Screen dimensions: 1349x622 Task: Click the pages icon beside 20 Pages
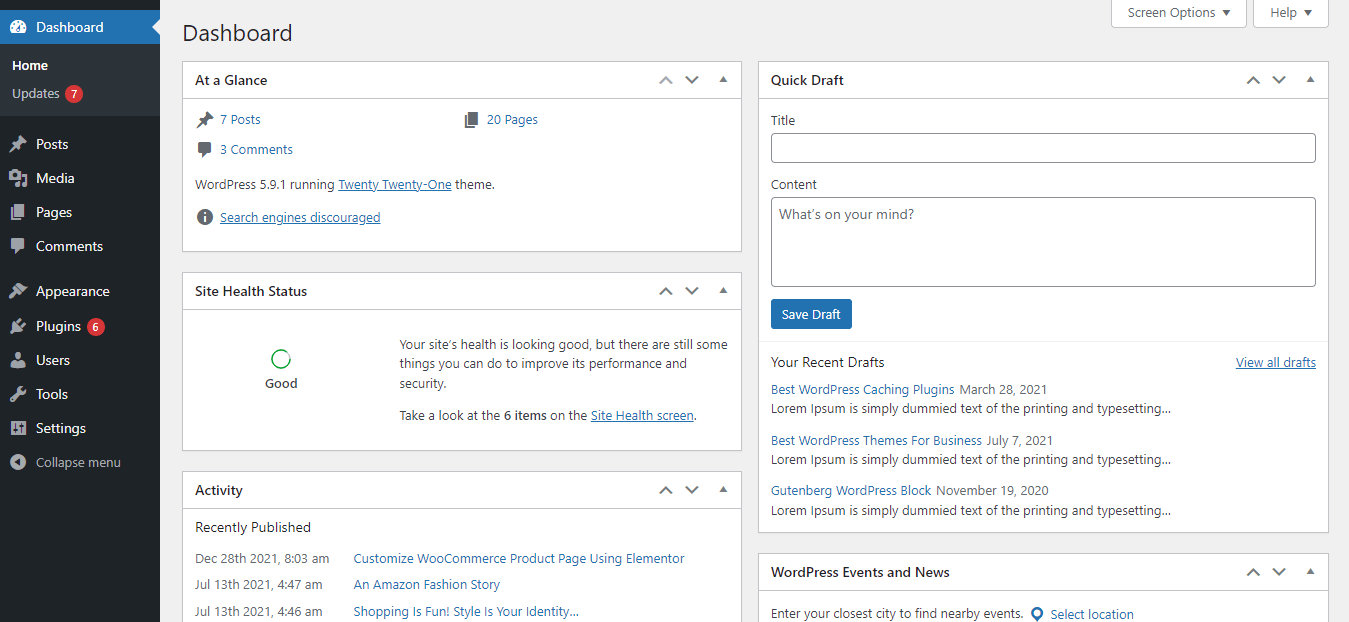471,119
